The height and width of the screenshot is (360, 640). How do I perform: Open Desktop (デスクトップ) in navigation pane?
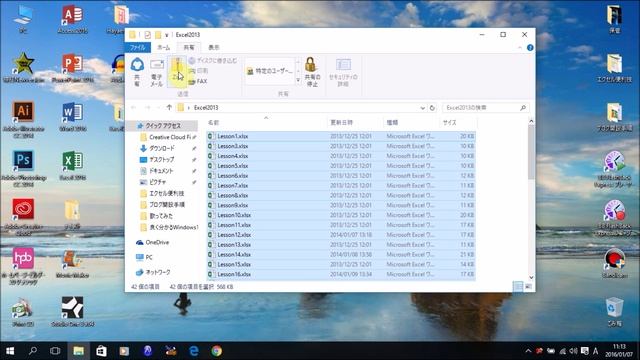coord(162,160)
